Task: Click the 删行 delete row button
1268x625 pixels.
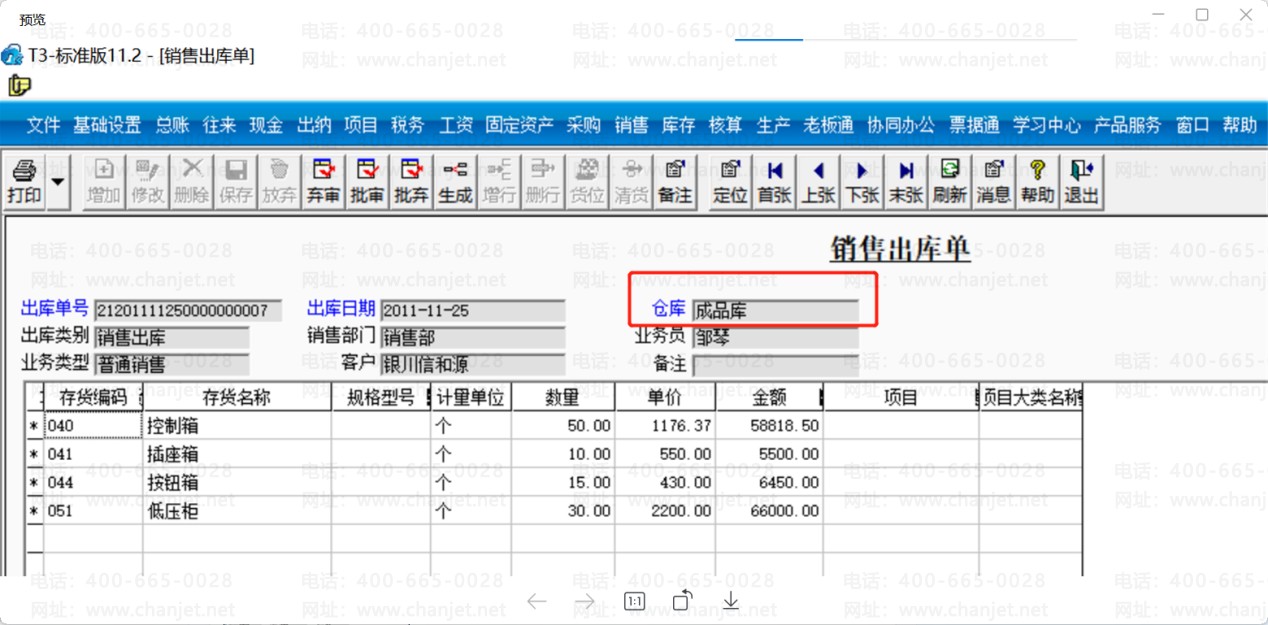Action: pyautogui.click(x=543, y=182)
